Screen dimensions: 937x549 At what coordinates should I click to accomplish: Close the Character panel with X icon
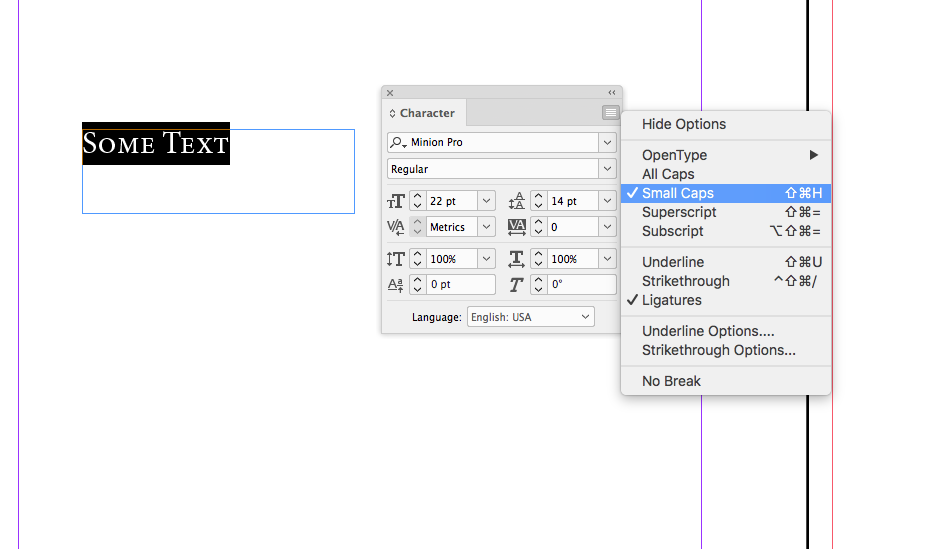[390, 92]
